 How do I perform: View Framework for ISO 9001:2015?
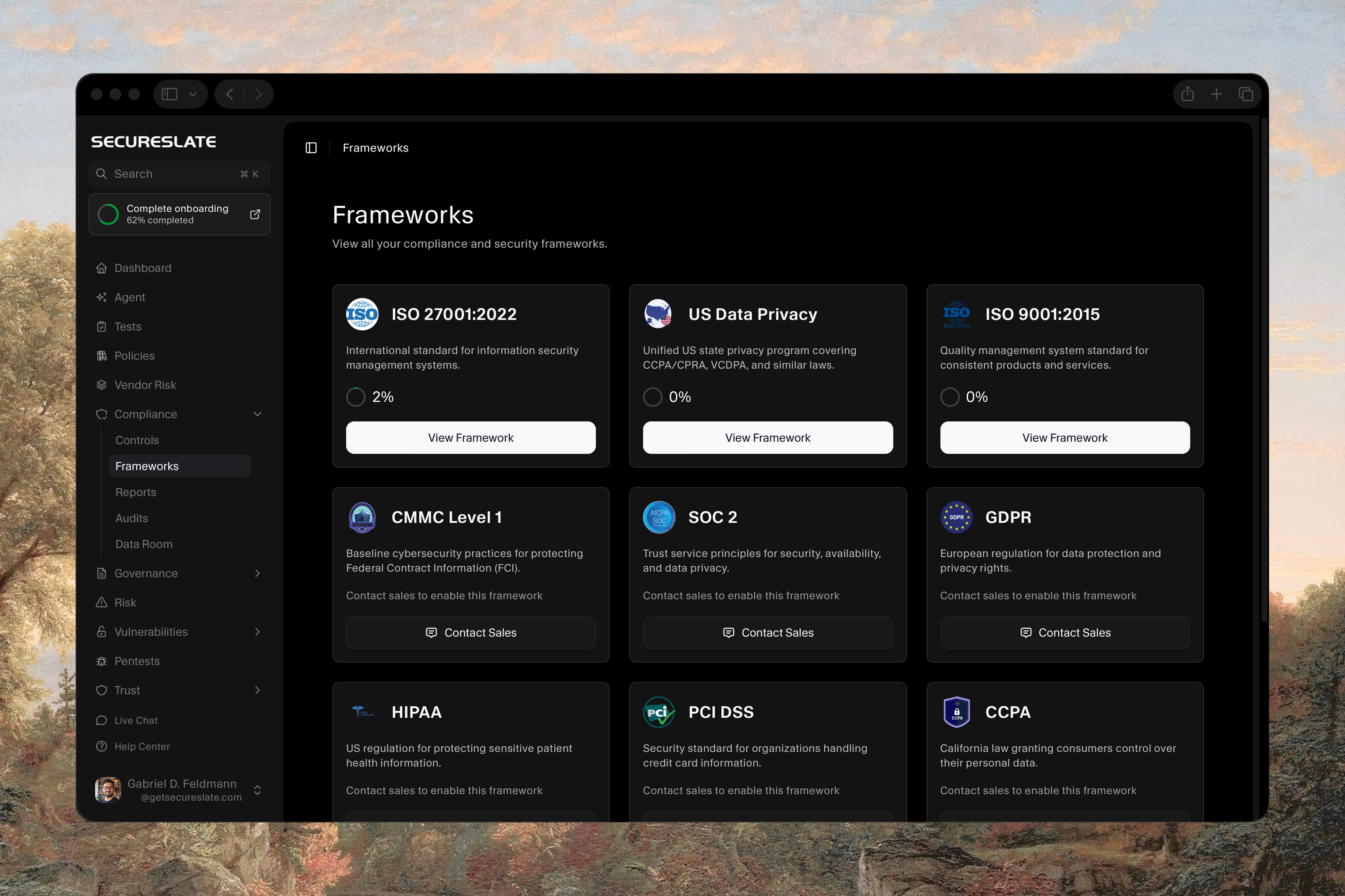coord(1065,438)
